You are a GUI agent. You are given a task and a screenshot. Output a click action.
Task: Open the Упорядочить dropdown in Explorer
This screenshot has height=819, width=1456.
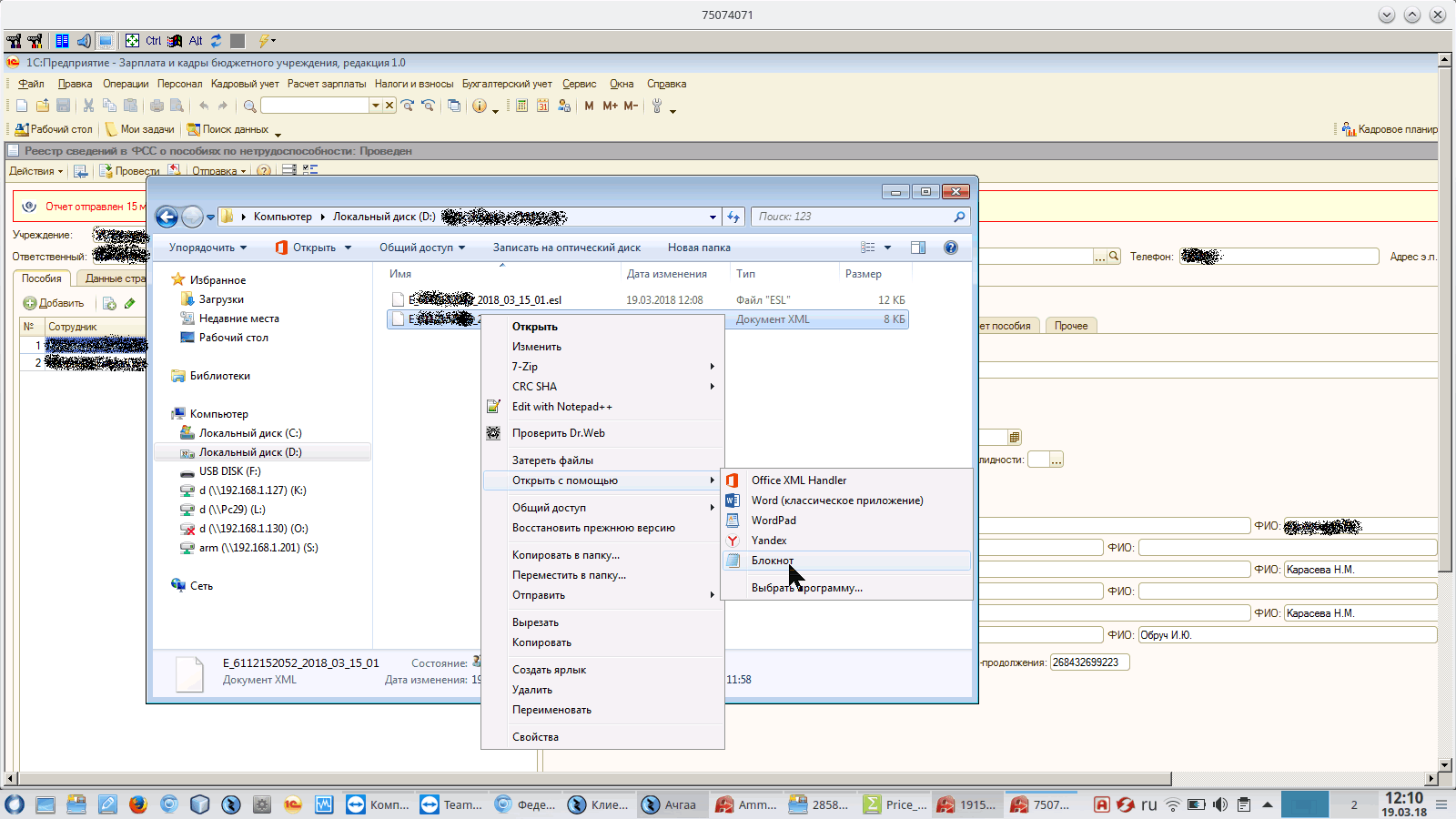[207, 248]
